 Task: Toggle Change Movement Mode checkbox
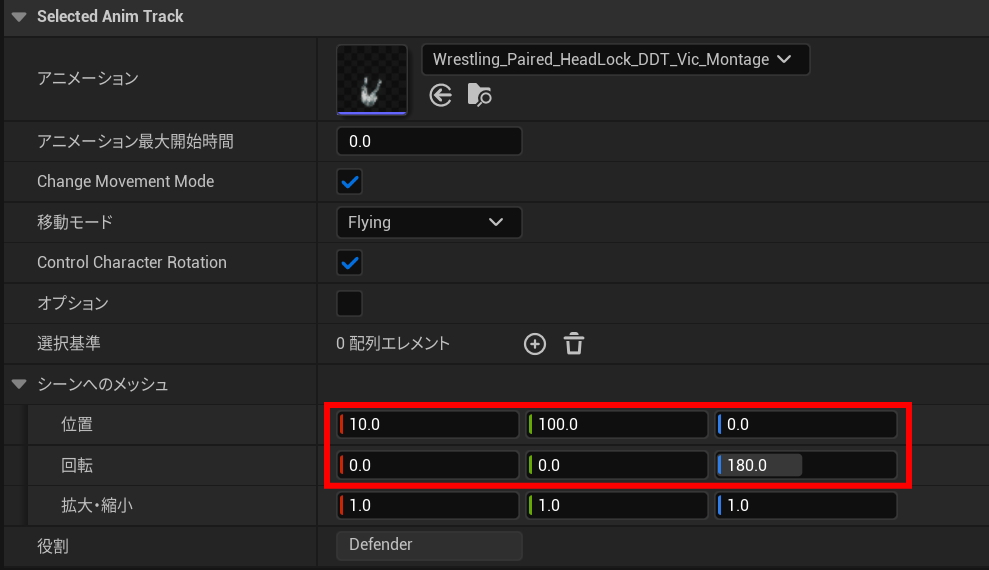click(x=349, y=182)
